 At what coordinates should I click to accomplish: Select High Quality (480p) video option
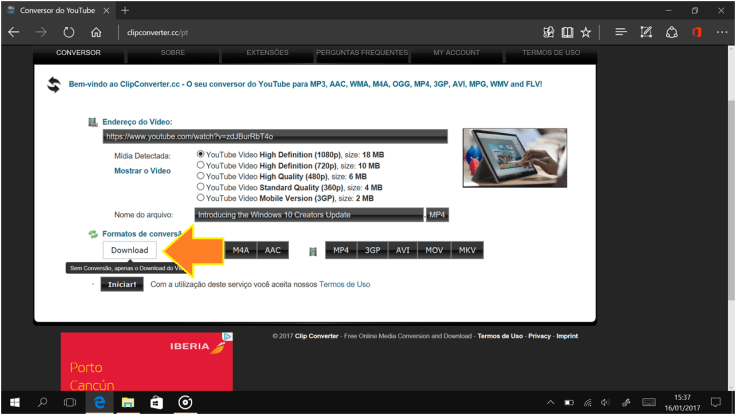201,176
